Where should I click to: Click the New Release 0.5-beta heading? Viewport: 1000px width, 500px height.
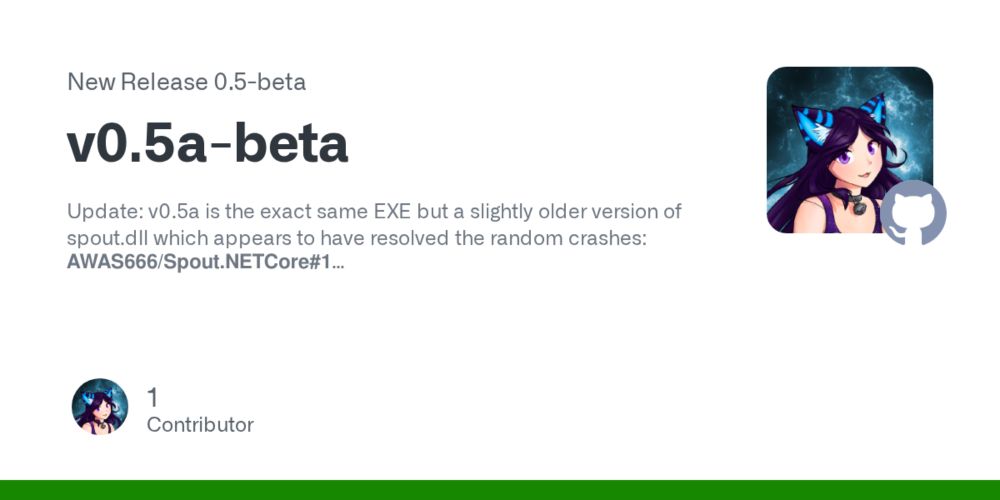pyautogui.click(x=186, y=82)
